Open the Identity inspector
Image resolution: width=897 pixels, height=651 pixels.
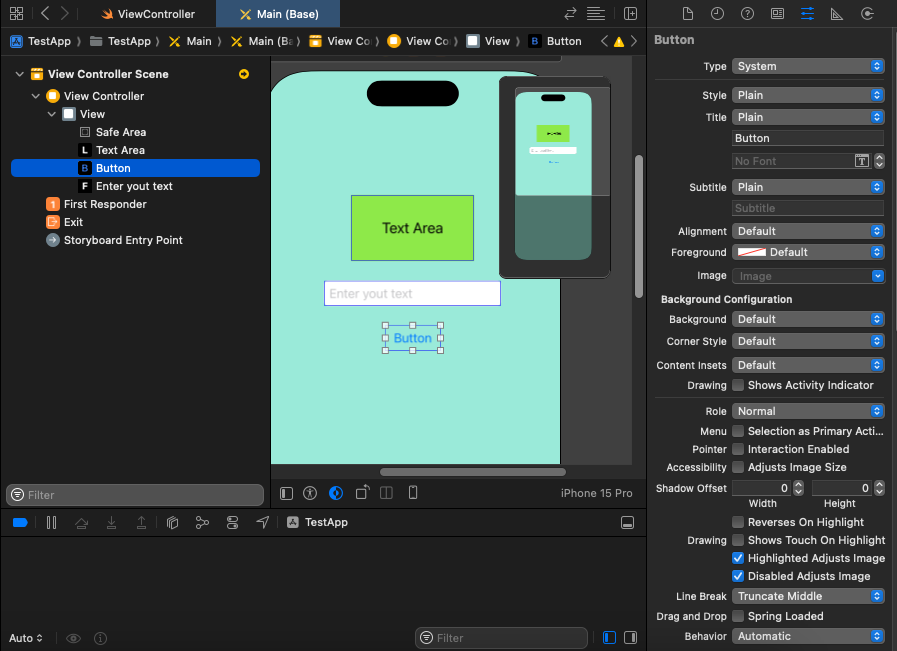pos(777,14)
